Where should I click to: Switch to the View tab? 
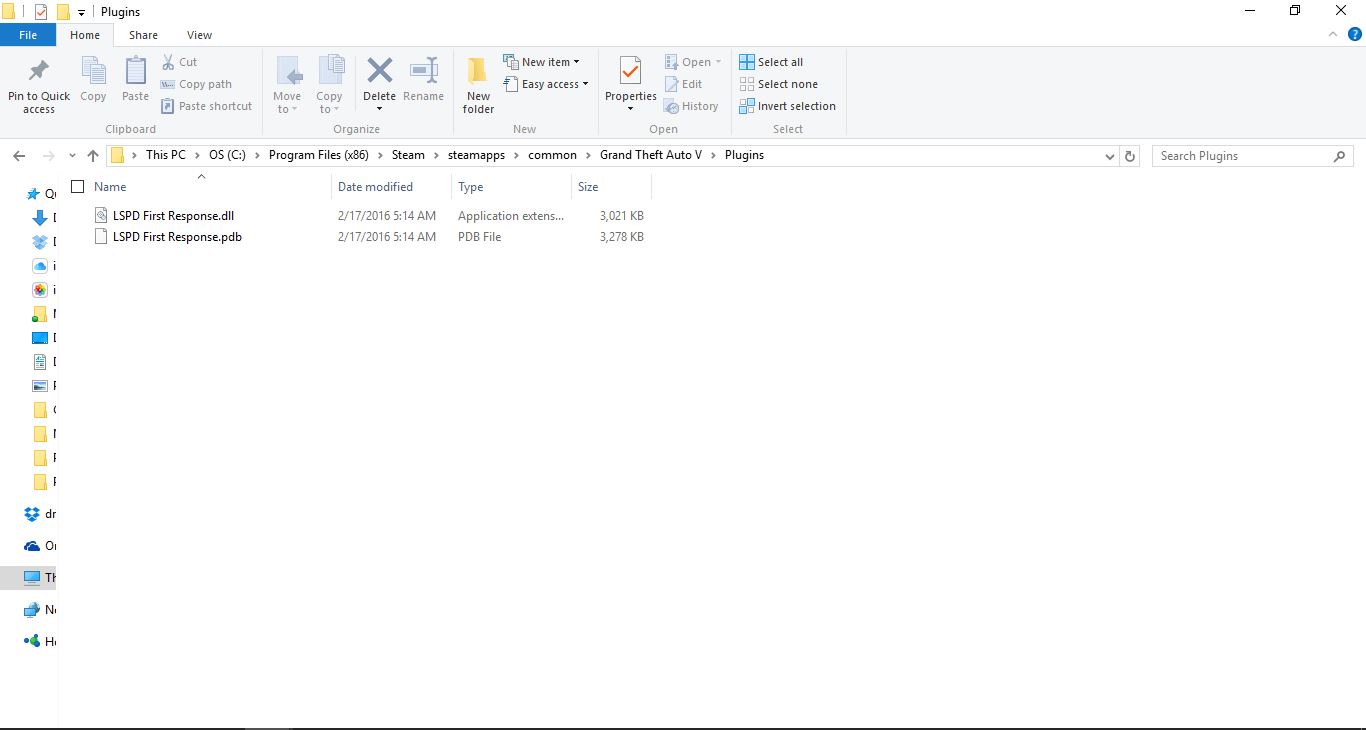(x=200, y=35)
